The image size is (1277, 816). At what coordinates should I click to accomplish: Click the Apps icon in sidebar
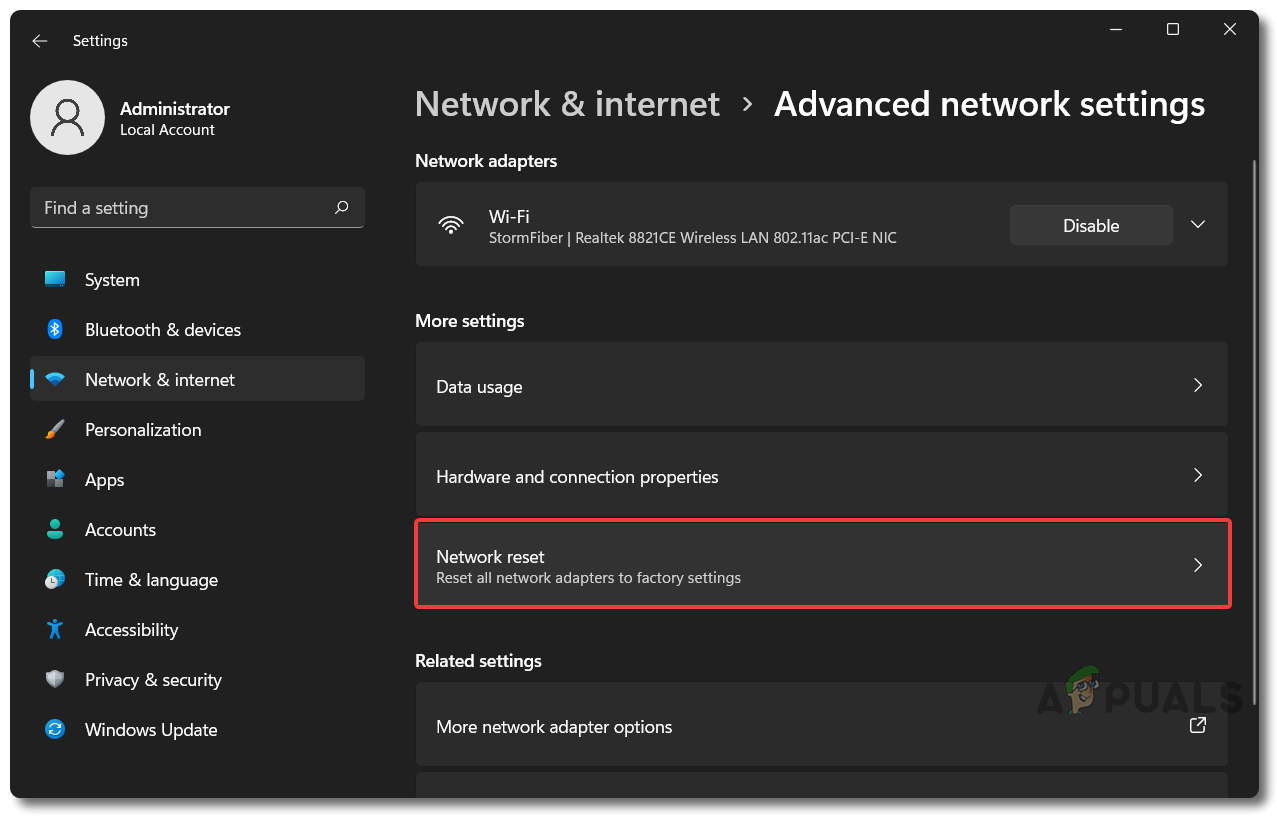tap(55, 479)
